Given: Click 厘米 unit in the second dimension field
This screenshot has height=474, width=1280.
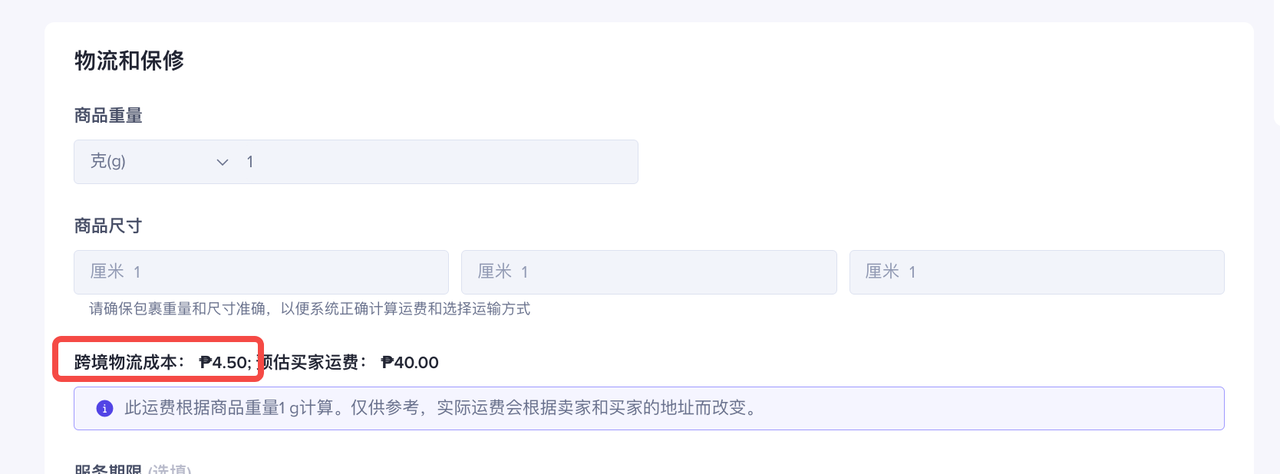Looking at the screenshot, I should [494, 272].
